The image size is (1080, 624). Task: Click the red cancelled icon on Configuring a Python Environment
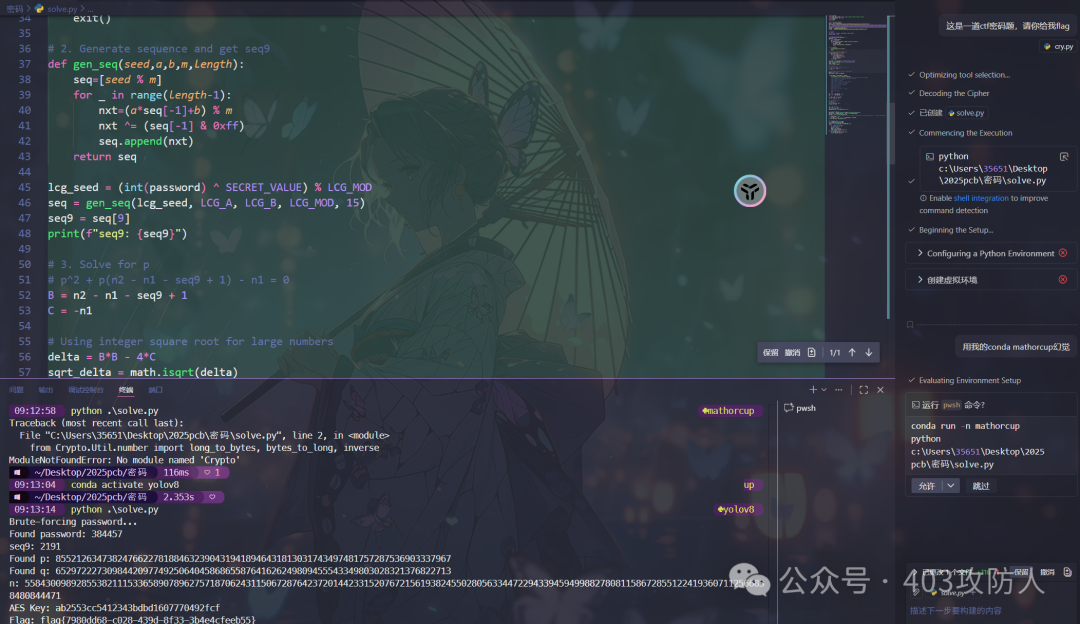point(1063,253)
